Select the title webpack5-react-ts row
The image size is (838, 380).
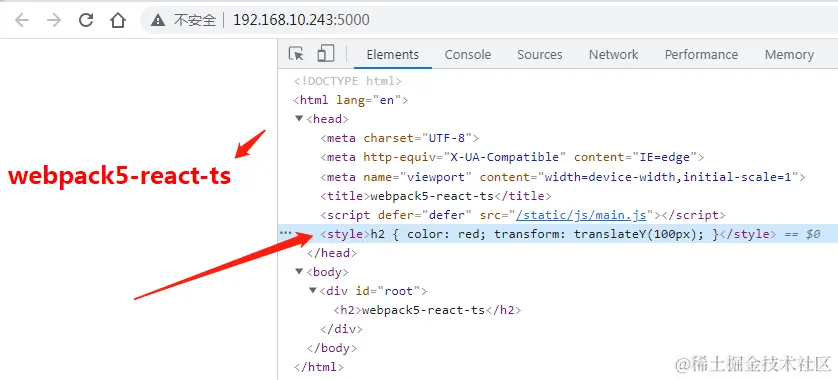(x=436, y=196)
